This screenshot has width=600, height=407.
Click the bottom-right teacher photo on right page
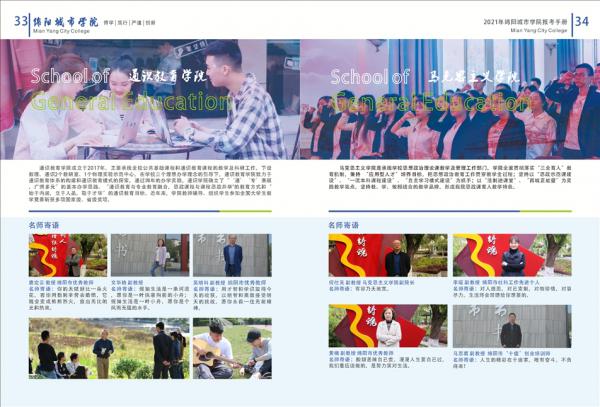click(512, 325)
